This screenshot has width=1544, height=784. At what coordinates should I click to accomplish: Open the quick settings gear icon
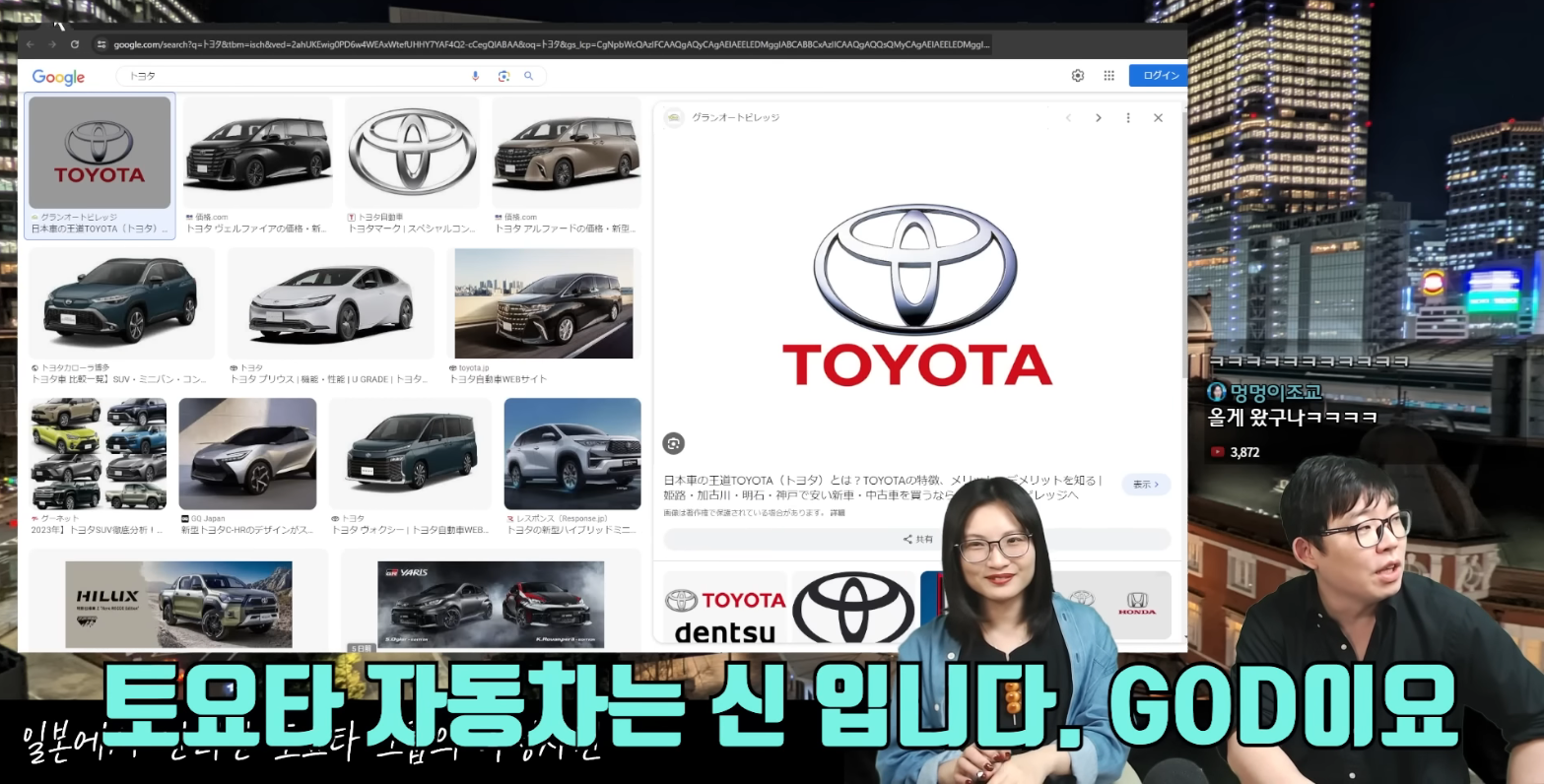(1077, 75)
